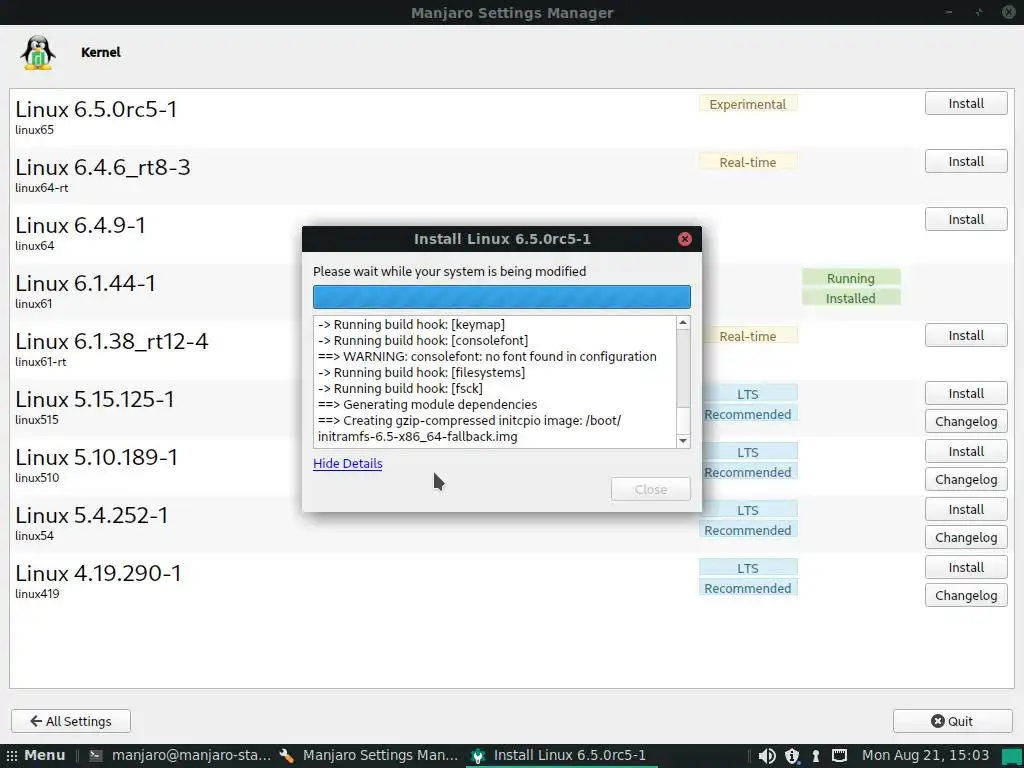Click the LTS tag on Linux 5.15.125-1
Screen dimensions: 1024x768
click(748, 394)
